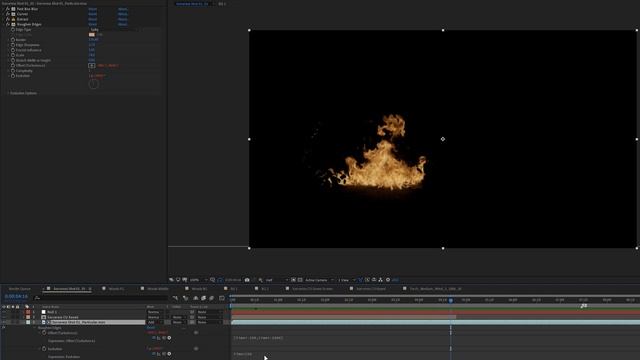Image resolution: width=640 pixels, height=360 pixels.
Task: Click the Complexity stopwatch
Action: [13, 71]
